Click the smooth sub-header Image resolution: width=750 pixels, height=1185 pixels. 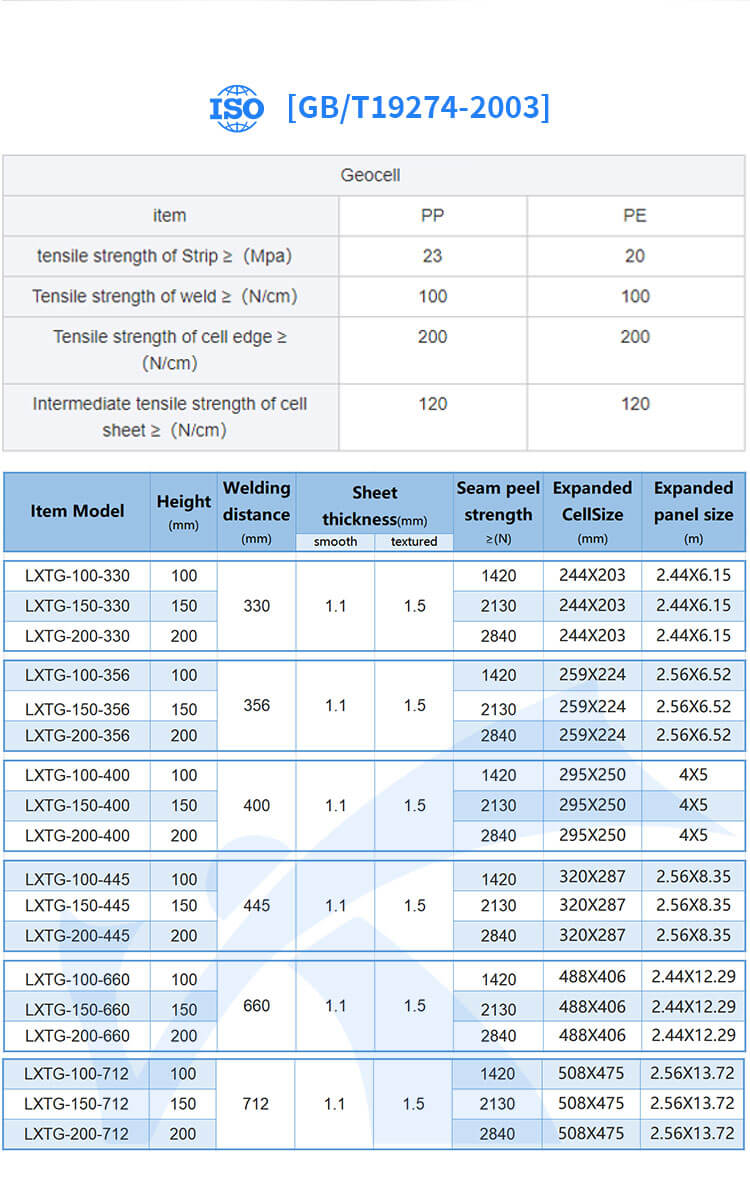pyautogui.click(x=335, y=541)
